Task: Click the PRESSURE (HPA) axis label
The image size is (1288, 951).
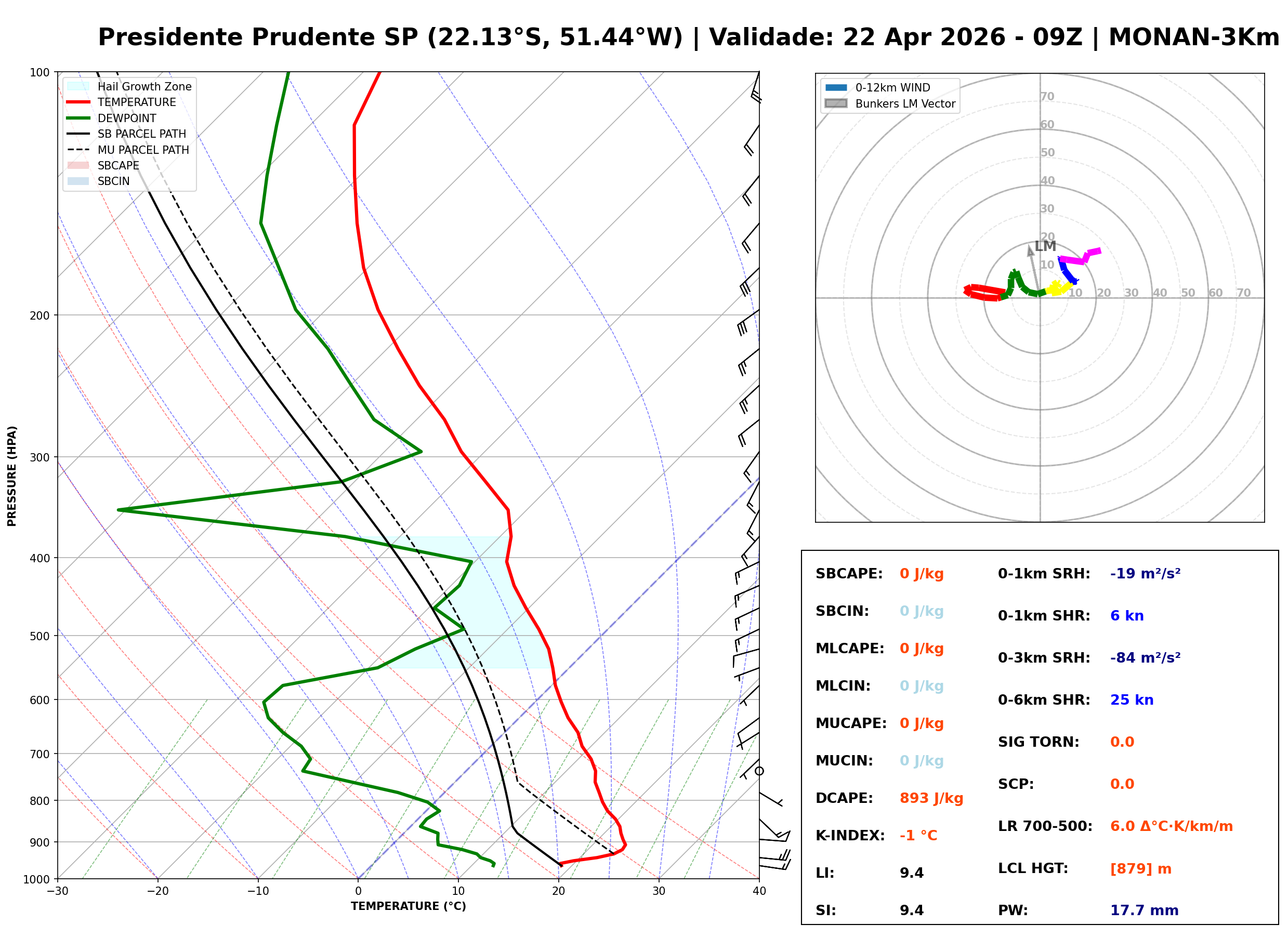Action: click(x=12, y=476)
